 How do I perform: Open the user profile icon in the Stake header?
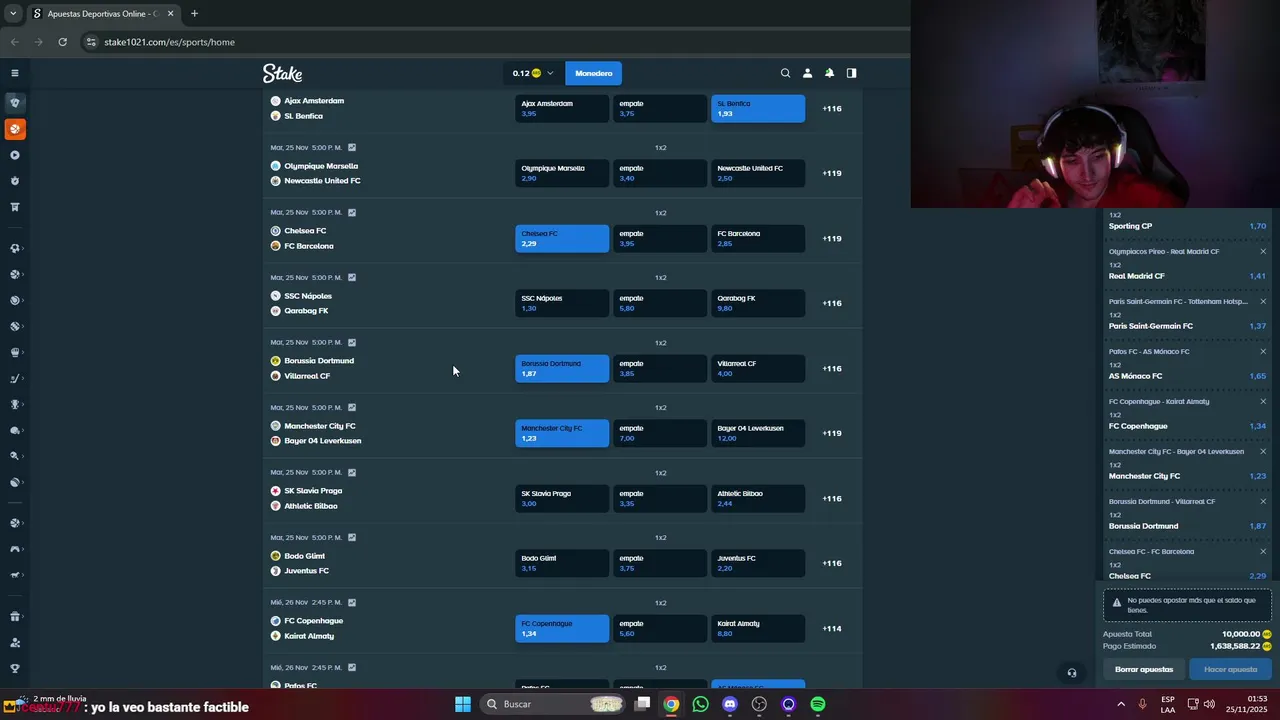pos(807,73)
